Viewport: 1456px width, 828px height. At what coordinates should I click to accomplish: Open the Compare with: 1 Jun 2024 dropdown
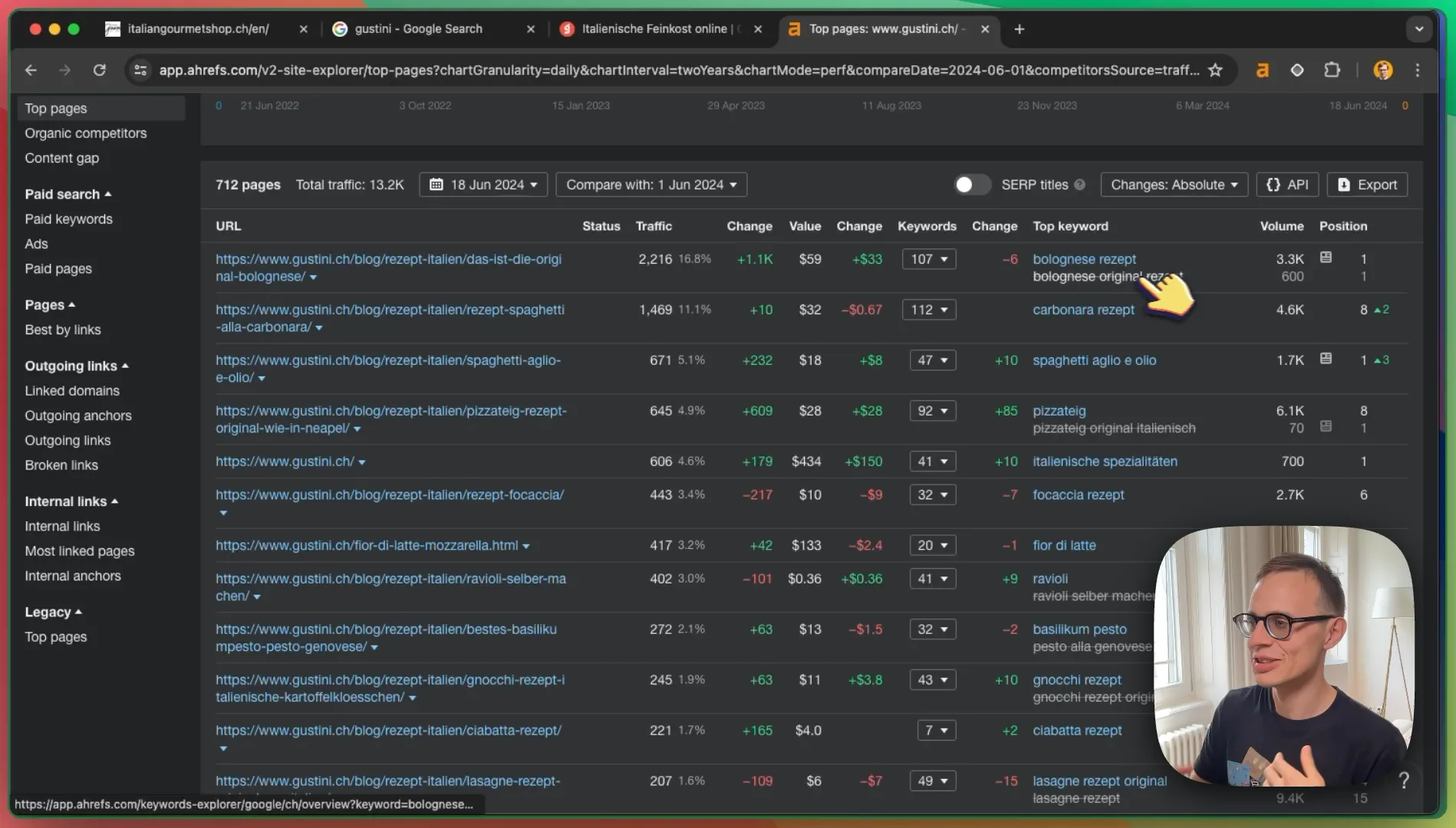tap(651, 185)
